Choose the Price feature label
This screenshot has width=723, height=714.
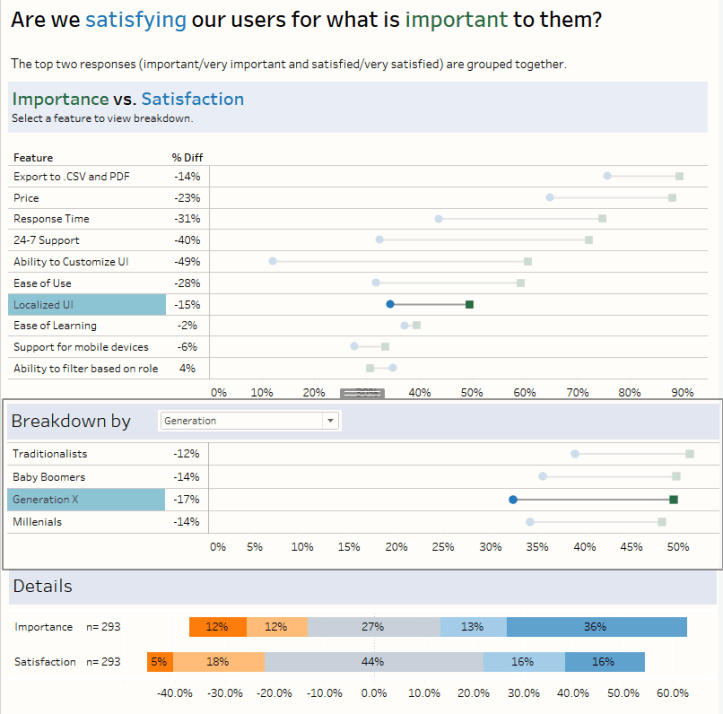(x=27, y=198)
